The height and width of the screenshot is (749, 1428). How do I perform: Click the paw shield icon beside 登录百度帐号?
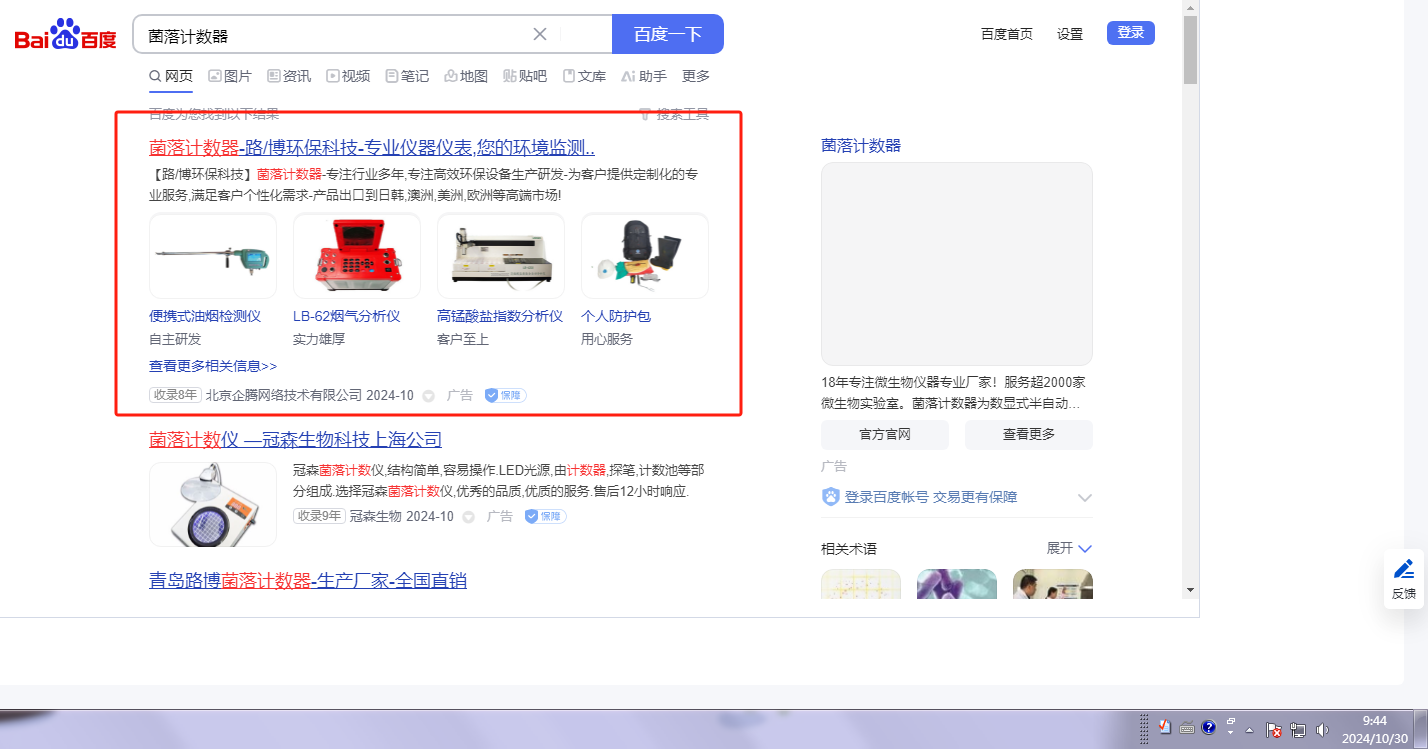pos(830,497)
